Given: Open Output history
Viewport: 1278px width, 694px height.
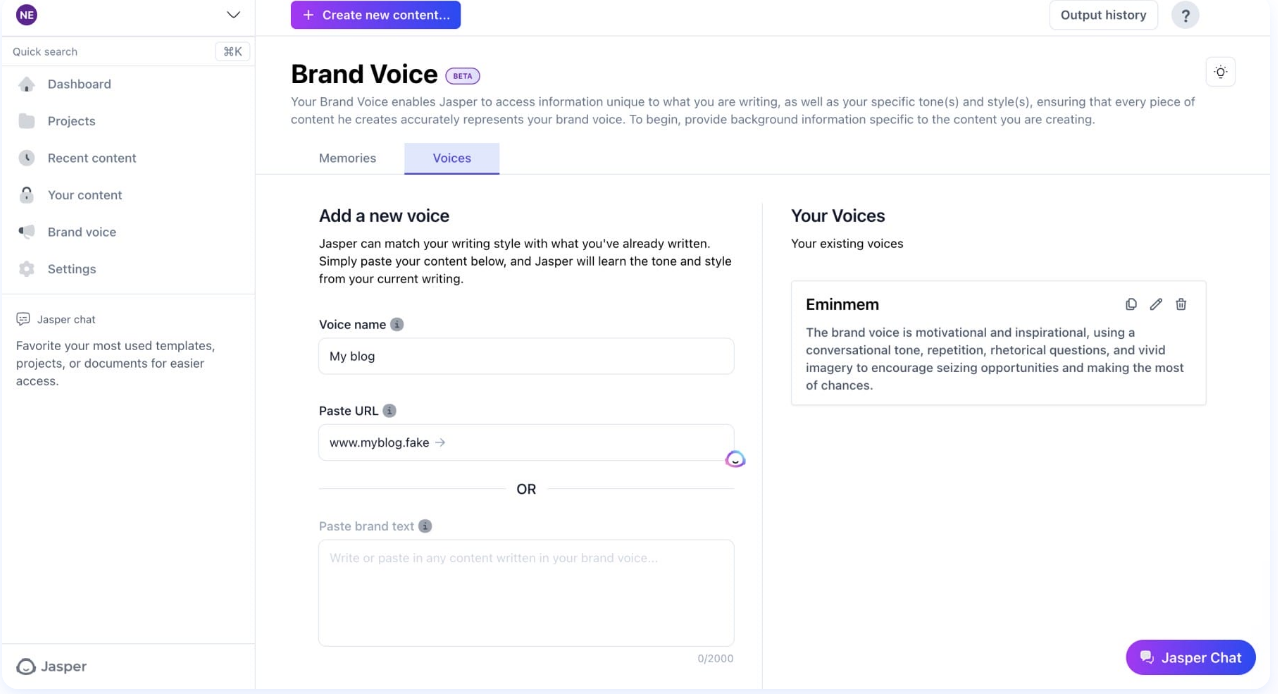Looking at the screenshot, I should click(1103, 15).
